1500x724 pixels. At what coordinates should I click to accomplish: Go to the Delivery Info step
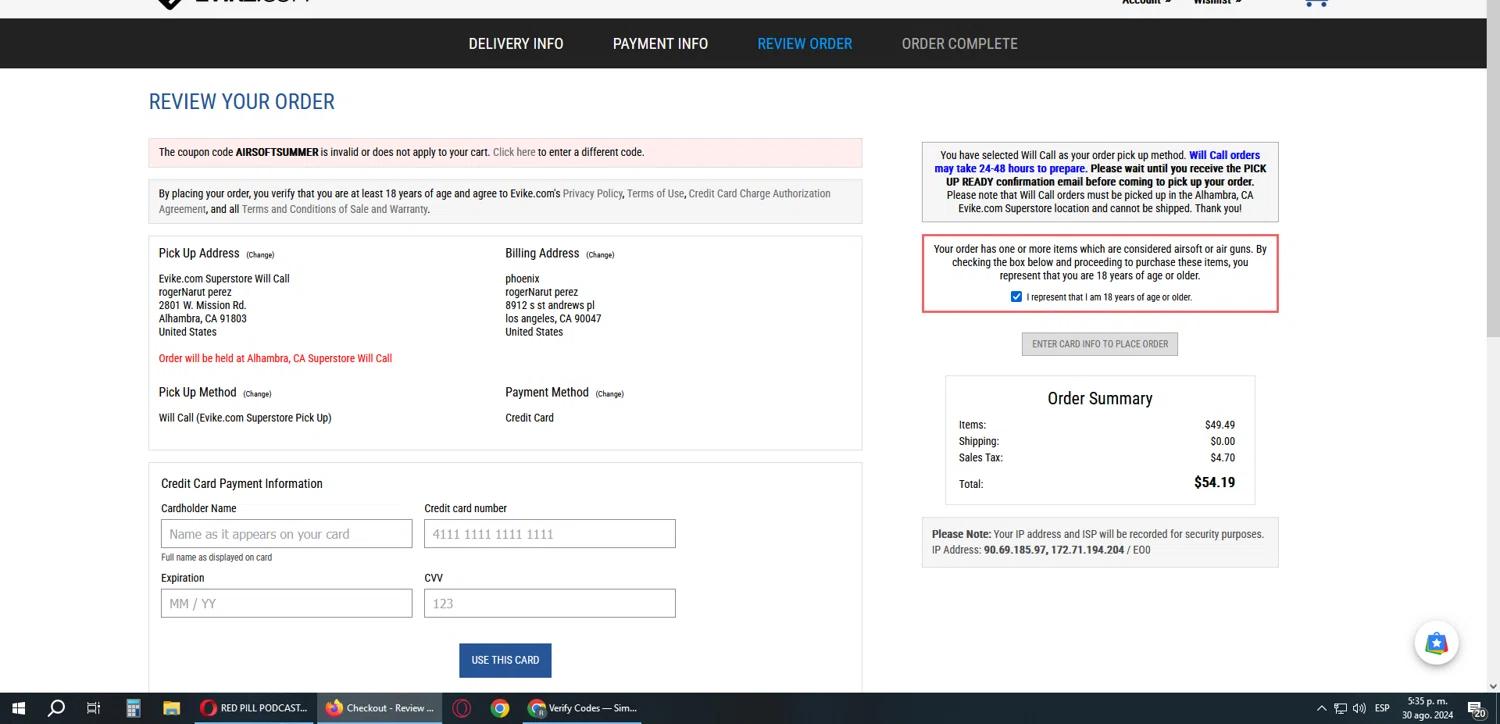[515, 44]
